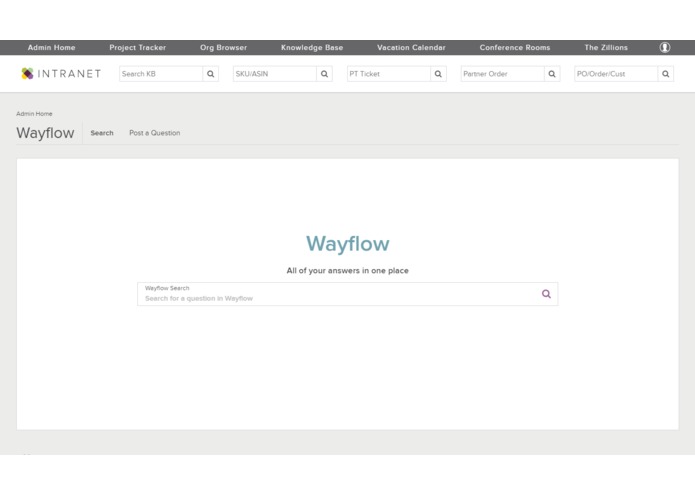Image resolution: width=695 pixels, height=494 pixels.
Task: Open The Zillions menu item
Action: (606, 47)
